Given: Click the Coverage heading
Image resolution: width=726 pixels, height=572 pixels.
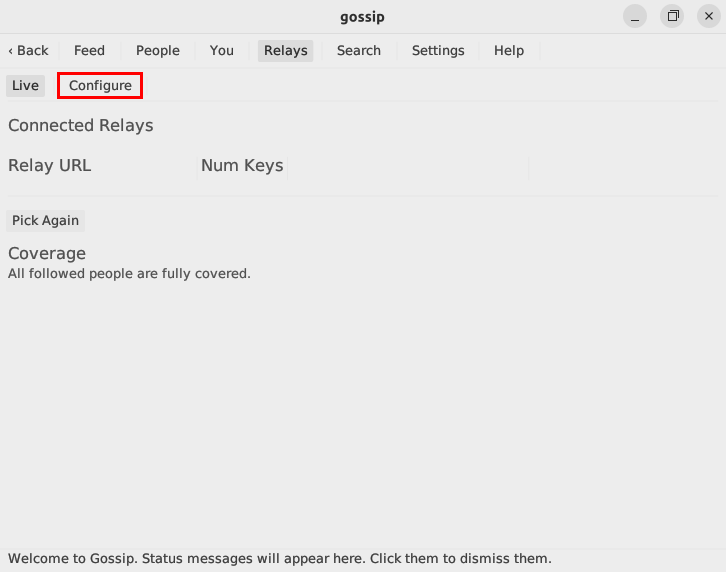Looking at the screenshot, I should [47, 253].
